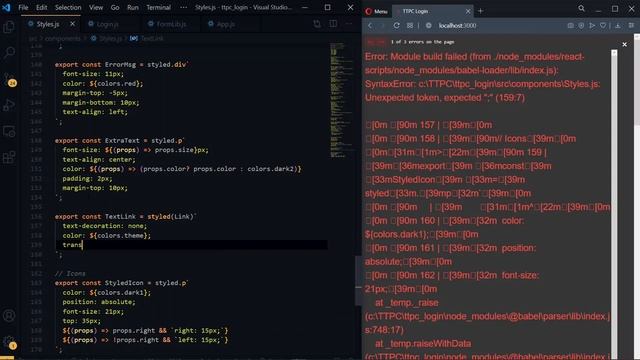Open the Run menu
640x360 pixels.
[x=133, y=7]
